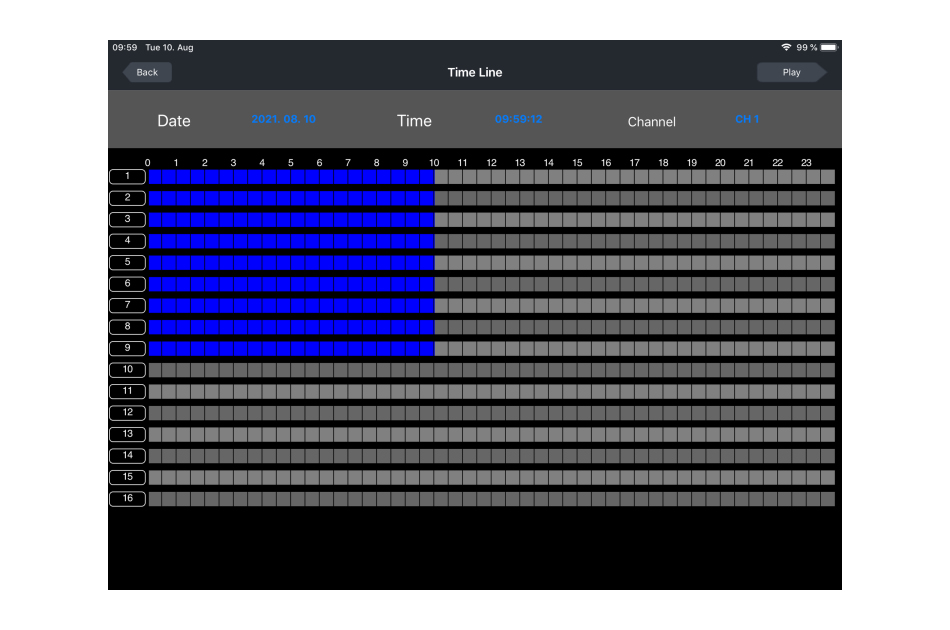This screenshot has height=630, width=950.
Task: Select channel 16 row label
Action: point(127,498)
